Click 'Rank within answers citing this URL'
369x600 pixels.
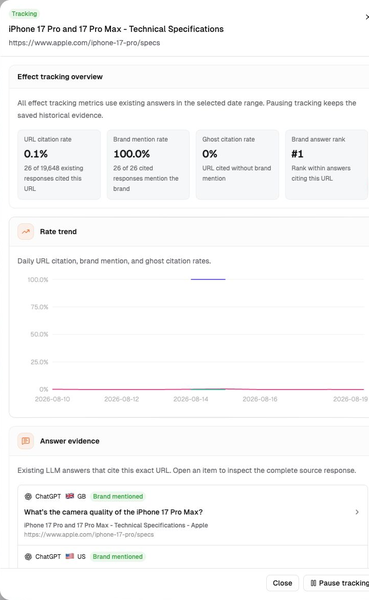[x=321, y=173]
